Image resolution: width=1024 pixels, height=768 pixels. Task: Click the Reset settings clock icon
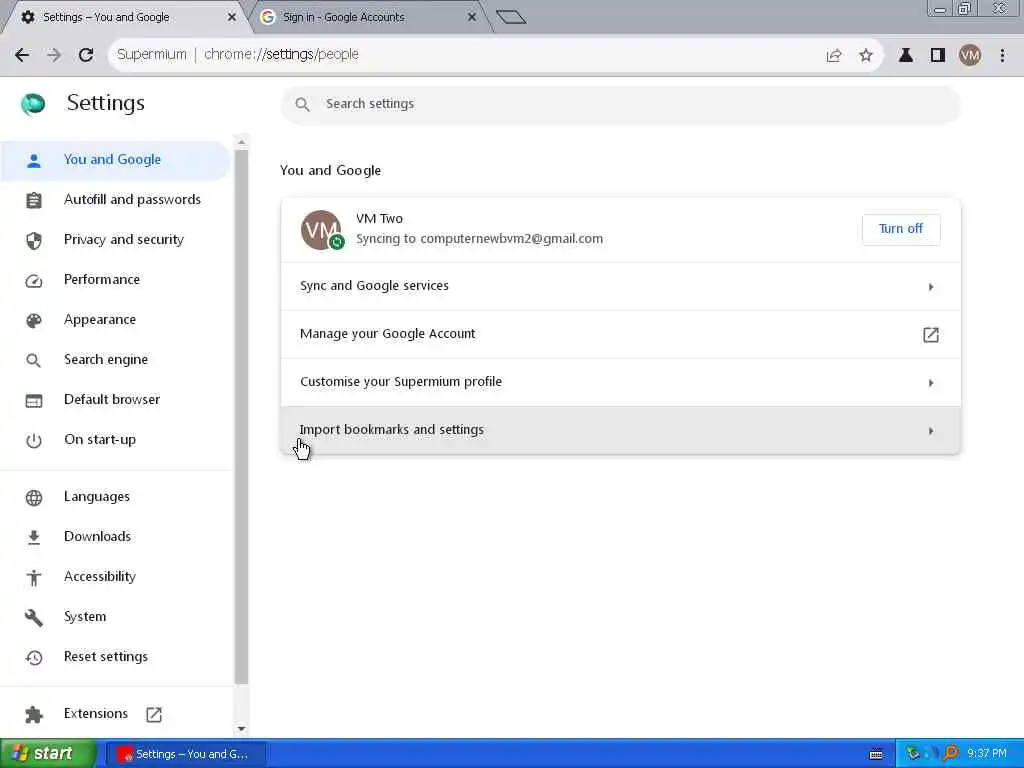coord(33,658)
